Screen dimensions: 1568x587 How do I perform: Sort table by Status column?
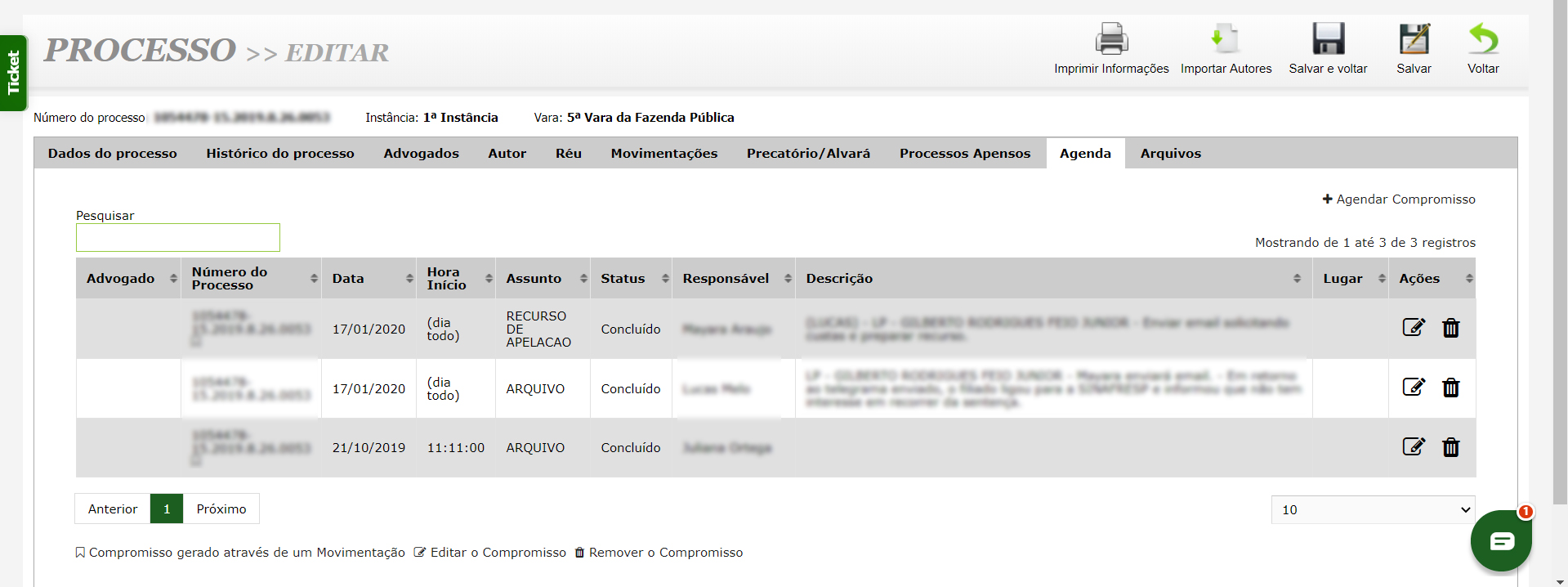[631, 279]
